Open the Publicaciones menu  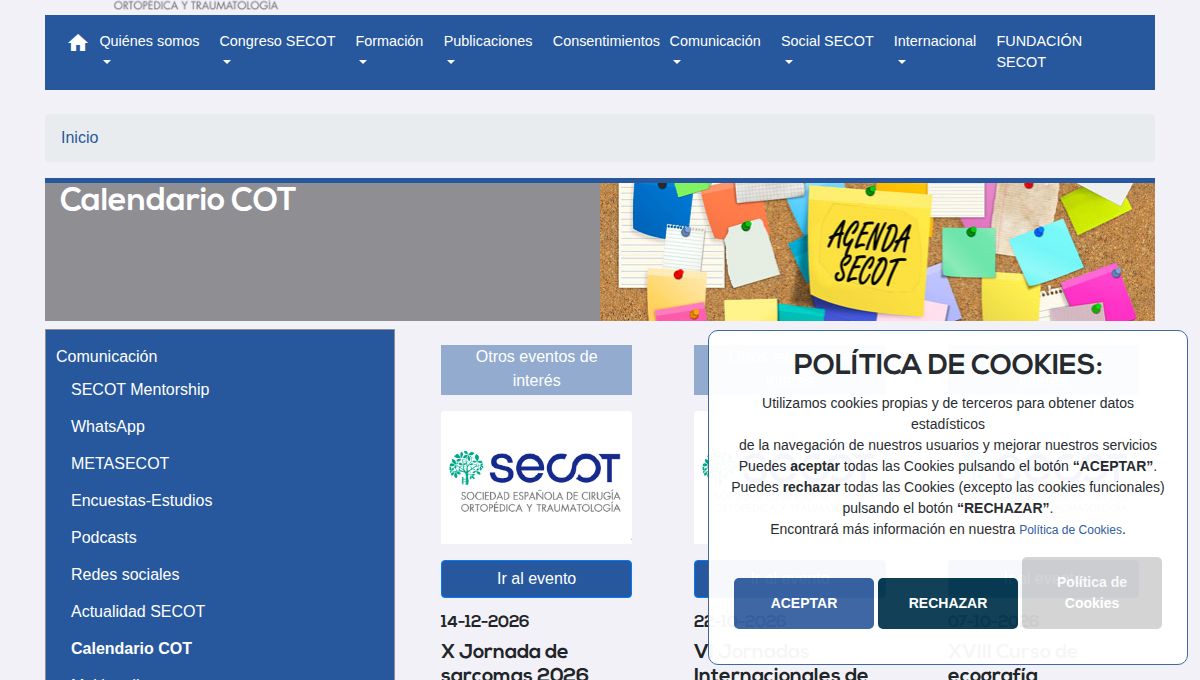488,41
